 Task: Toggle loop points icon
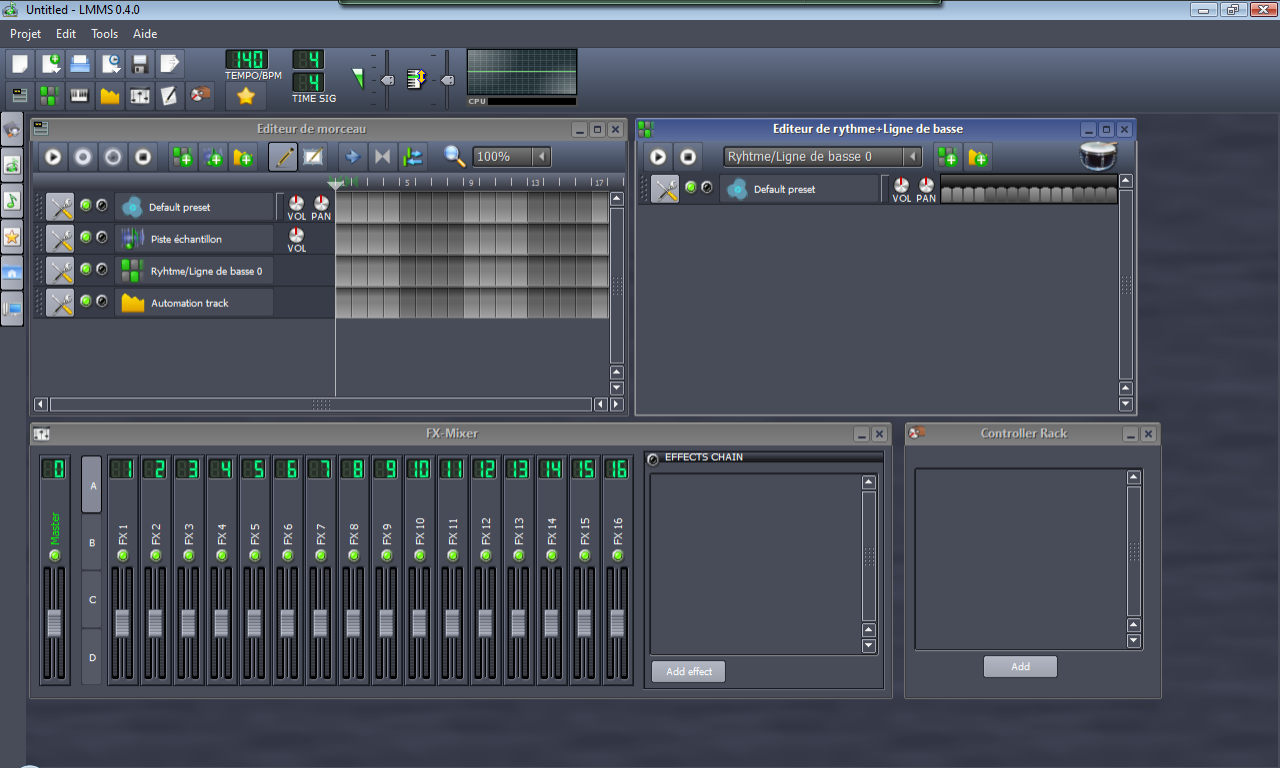pos(382,156)
